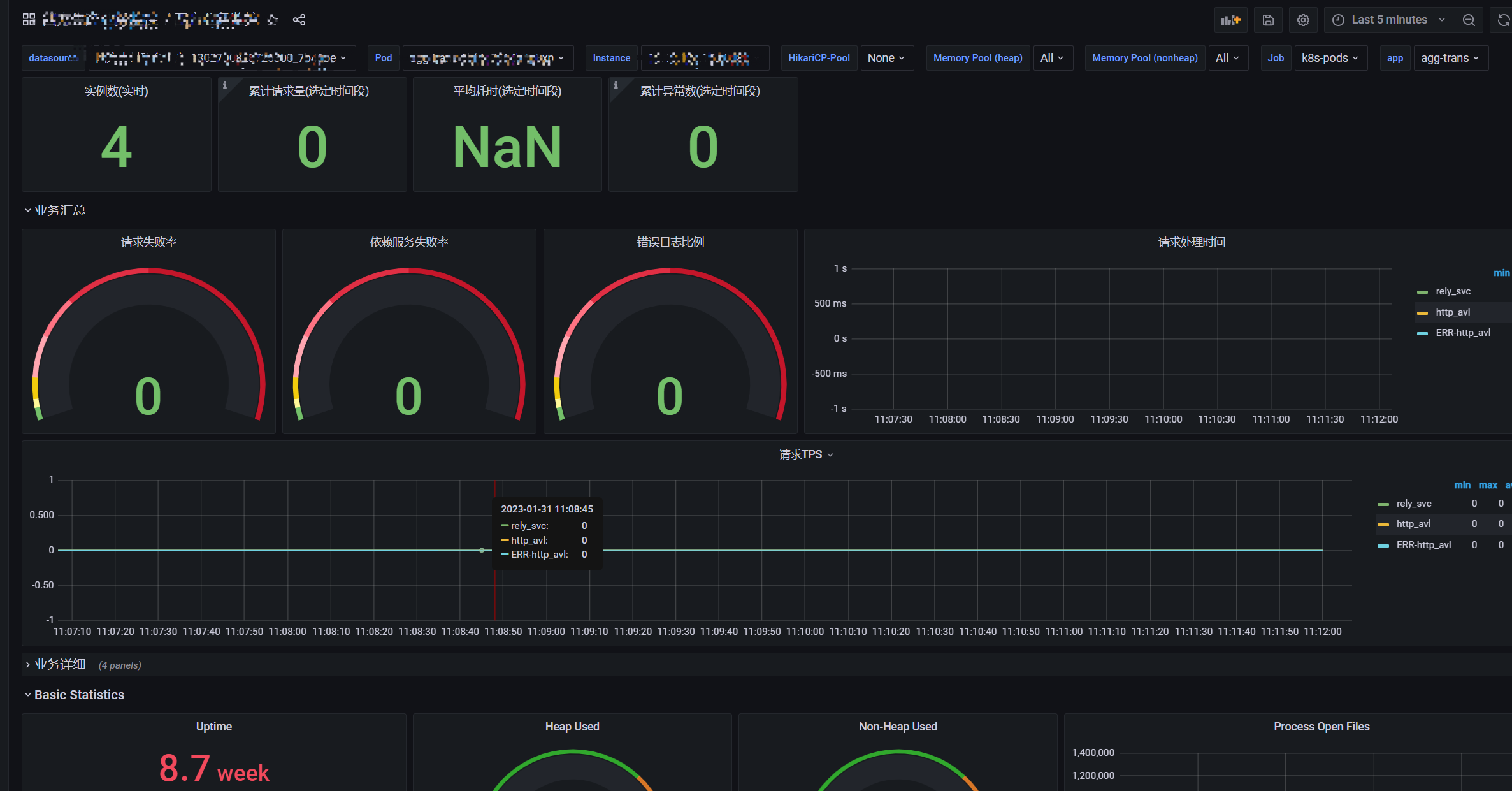Click the (4 panels) label
Screen dimensions: 1512x791
tap(120, 665)
